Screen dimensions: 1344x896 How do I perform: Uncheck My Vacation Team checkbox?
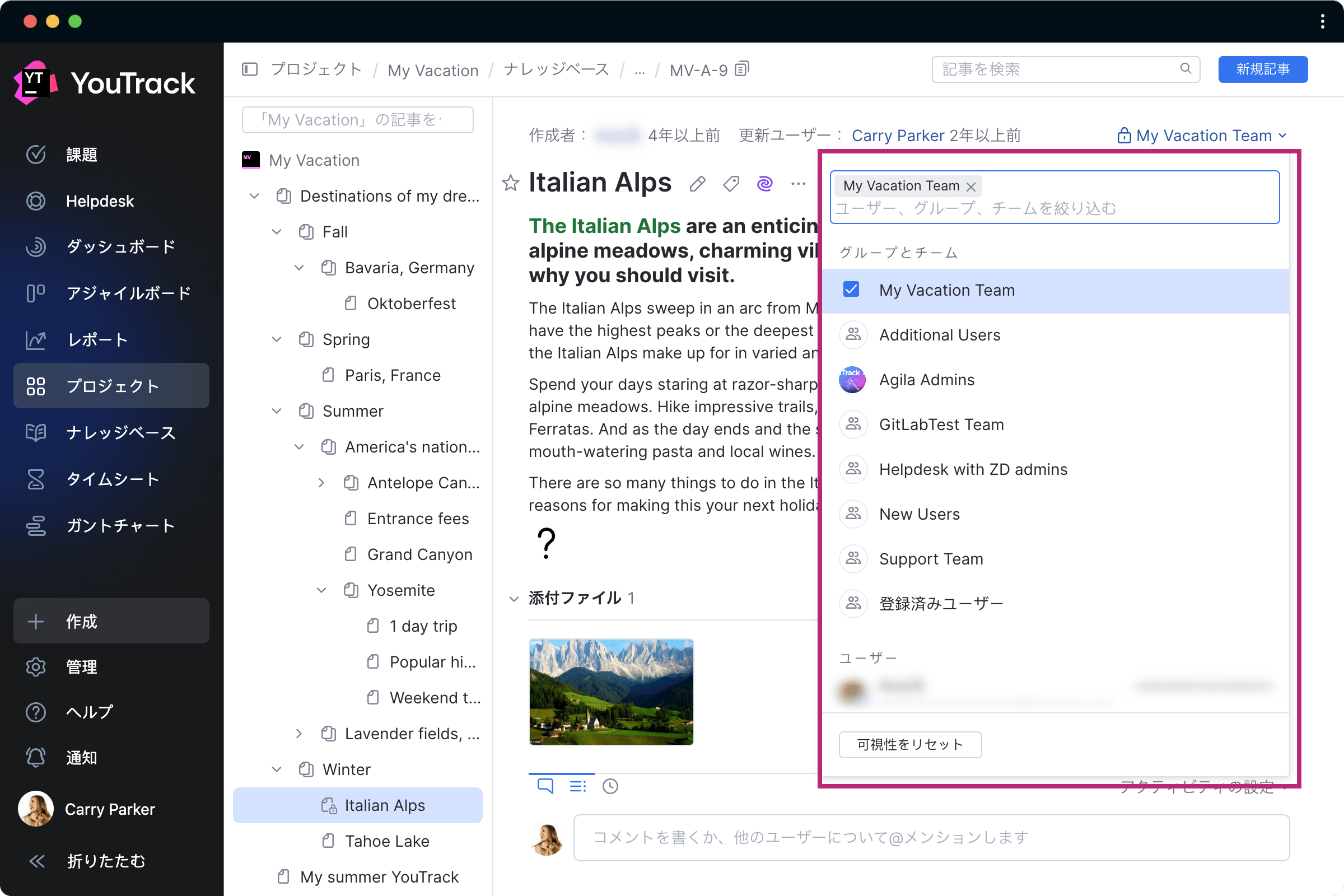point(851,290)
